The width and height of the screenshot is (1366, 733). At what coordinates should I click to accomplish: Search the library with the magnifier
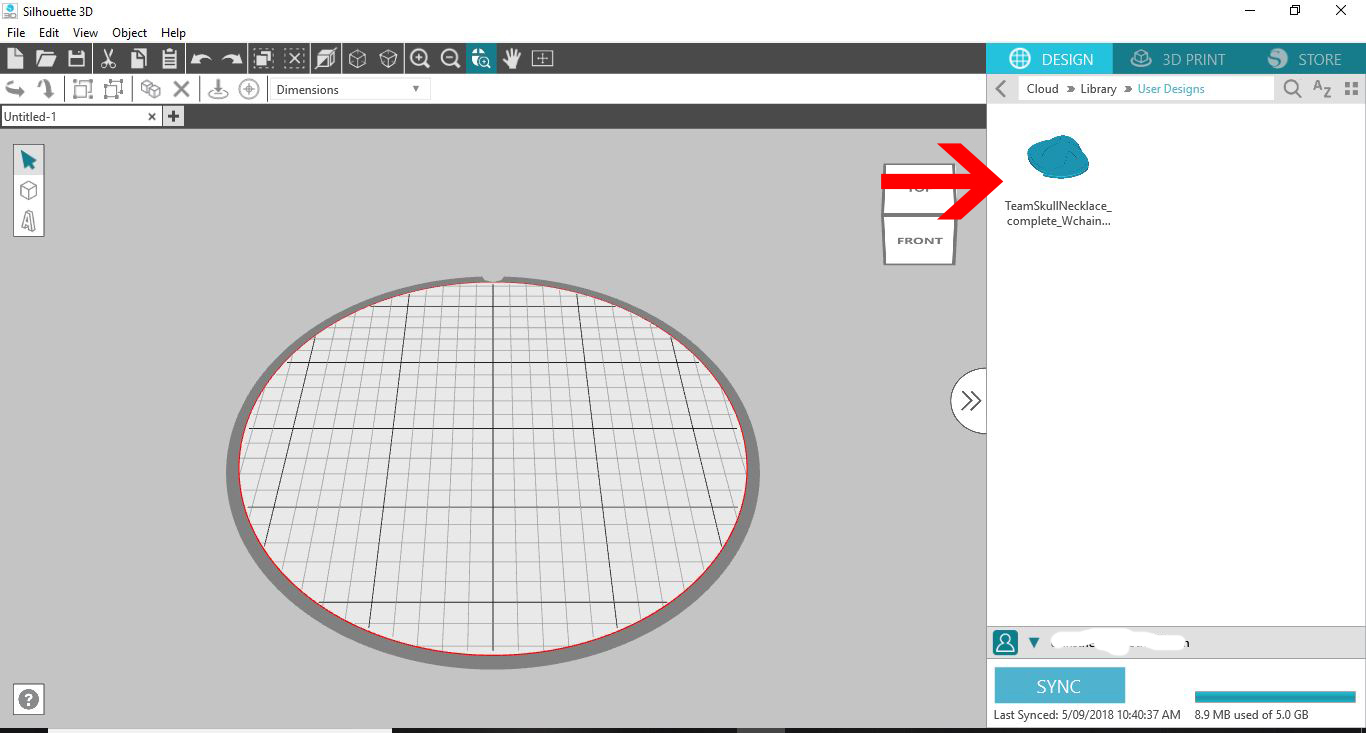[x=1292, y=89]
